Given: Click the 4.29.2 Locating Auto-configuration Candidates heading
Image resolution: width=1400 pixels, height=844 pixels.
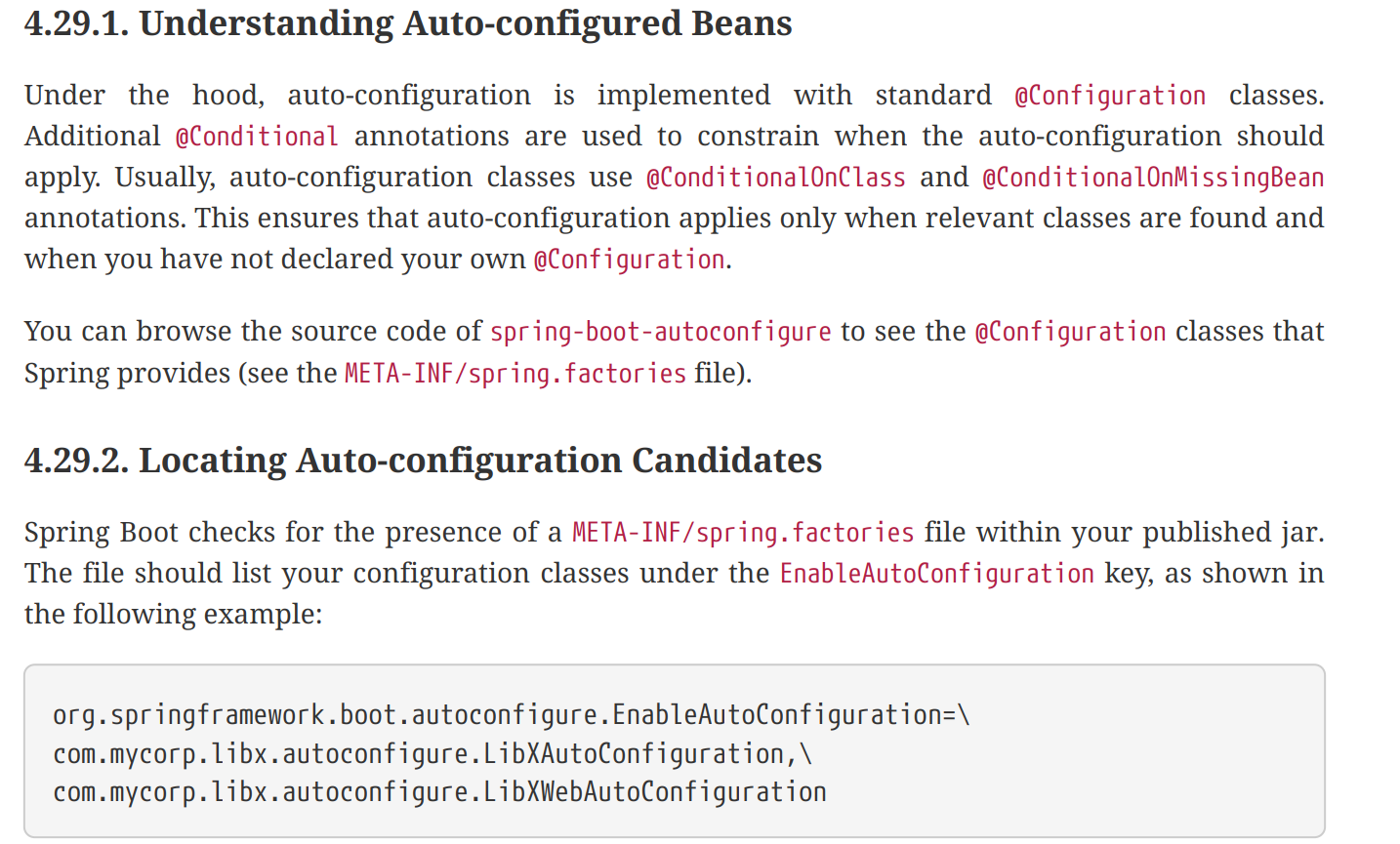Looking at the screenshot, I should tap(423, 461).
